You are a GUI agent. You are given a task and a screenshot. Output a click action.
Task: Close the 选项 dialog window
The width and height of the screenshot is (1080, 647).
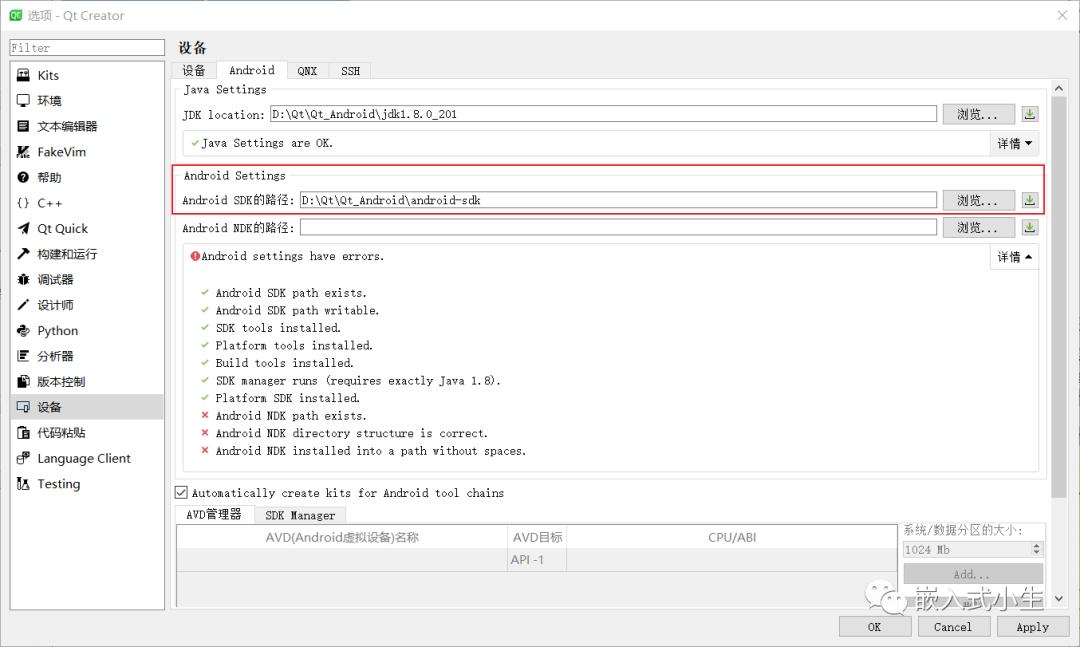pyautogui.click(x=1062, y=15)
